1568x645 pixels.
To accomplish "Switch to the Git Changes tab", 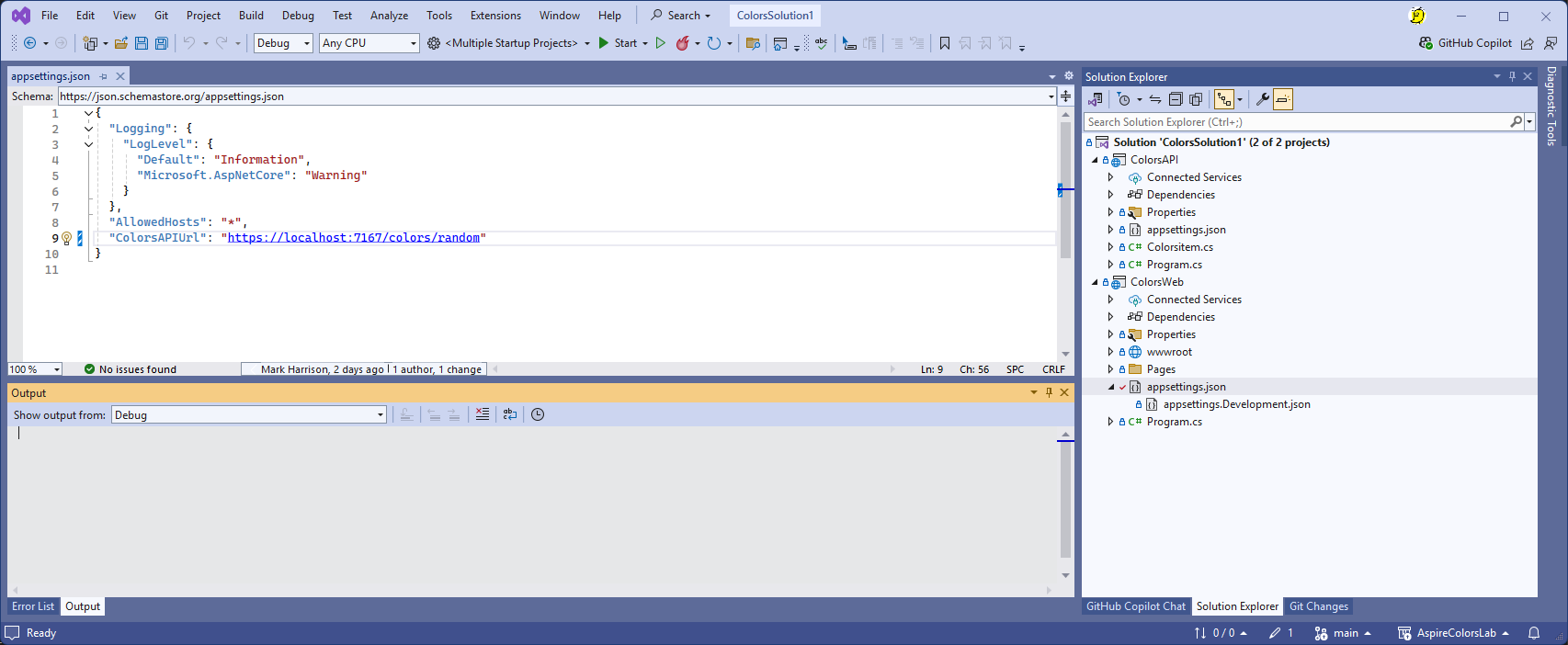I will point(1318,606).
